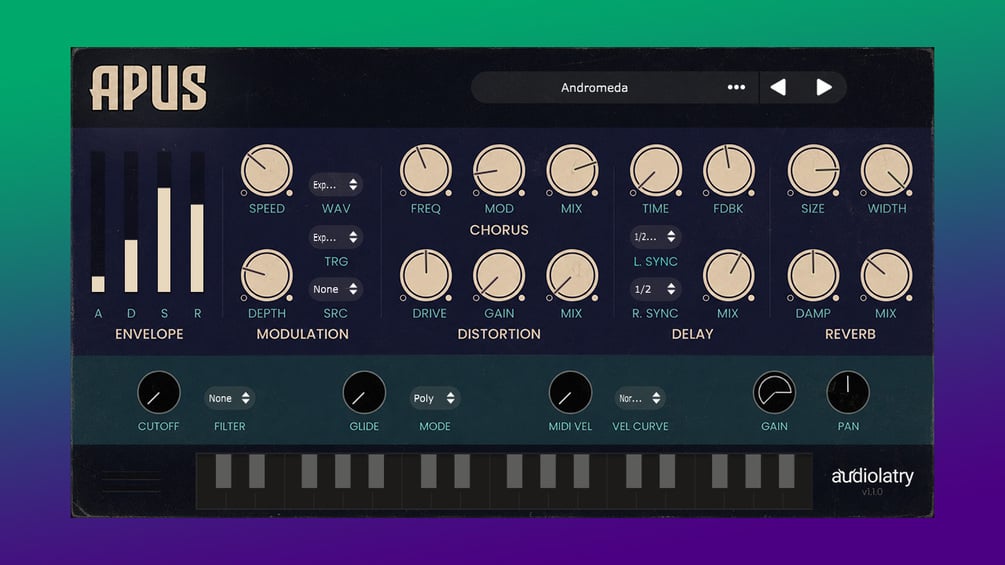Click the Modulation DEPTH knob
The width and height of the screenshot is (1005, 565).
(x=267, y=275)
